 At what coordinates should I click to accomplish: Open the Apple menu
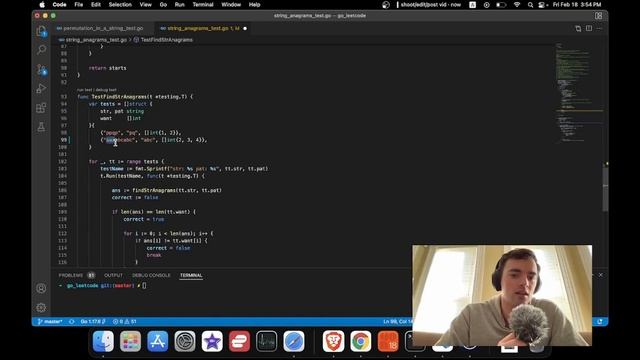coord(42,4)
